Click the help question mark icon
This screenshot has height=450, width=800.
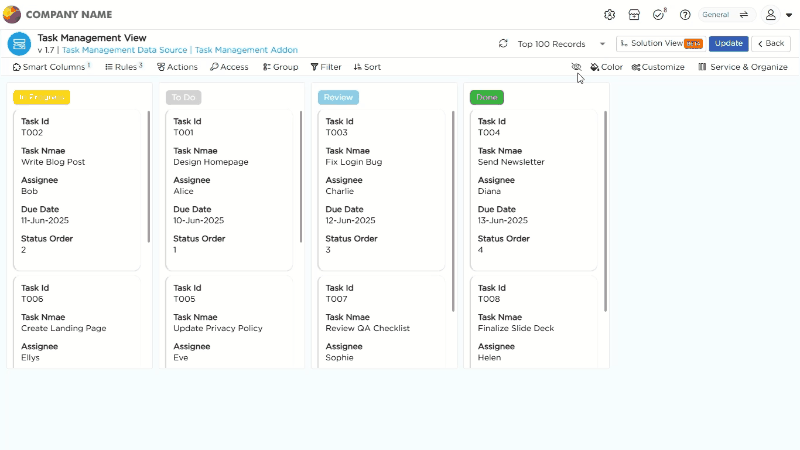pos(685,15)
